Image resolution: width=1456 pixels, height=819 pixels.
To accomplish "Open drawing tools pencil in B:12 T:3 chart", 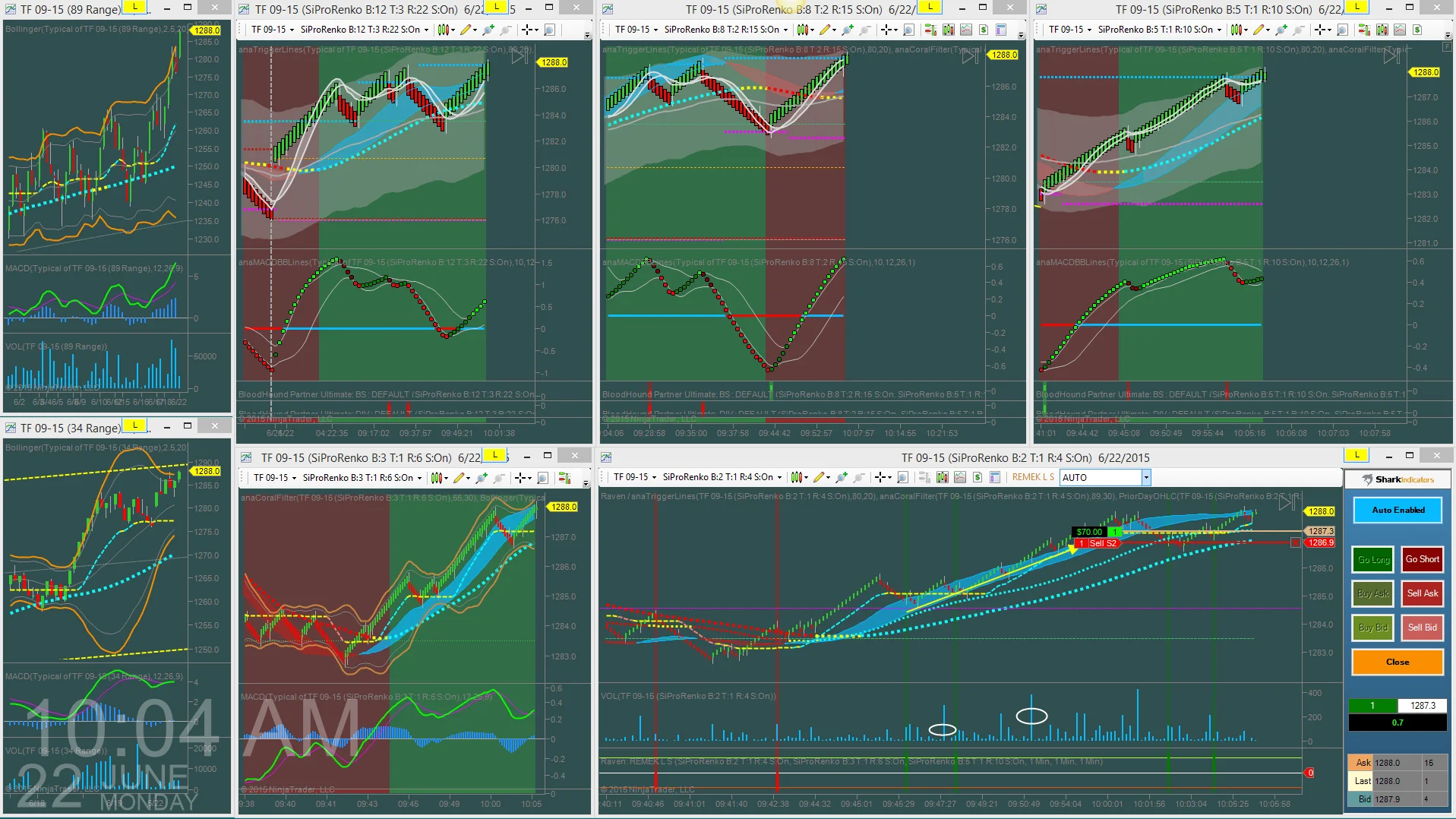I will click(x=466, y=30).
